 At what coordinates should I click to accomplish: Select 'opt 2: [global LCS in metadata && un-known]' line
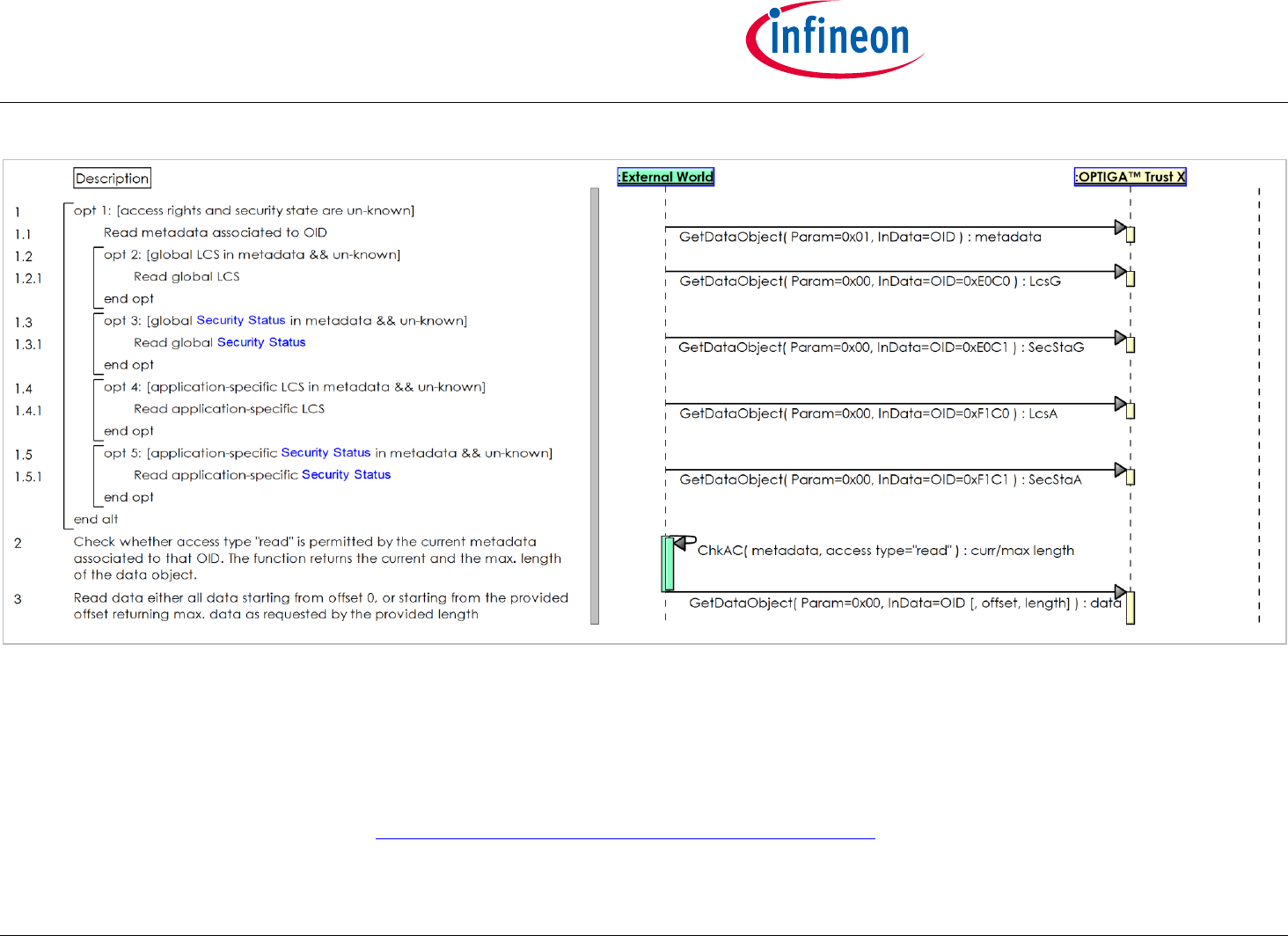click(252, 254)
